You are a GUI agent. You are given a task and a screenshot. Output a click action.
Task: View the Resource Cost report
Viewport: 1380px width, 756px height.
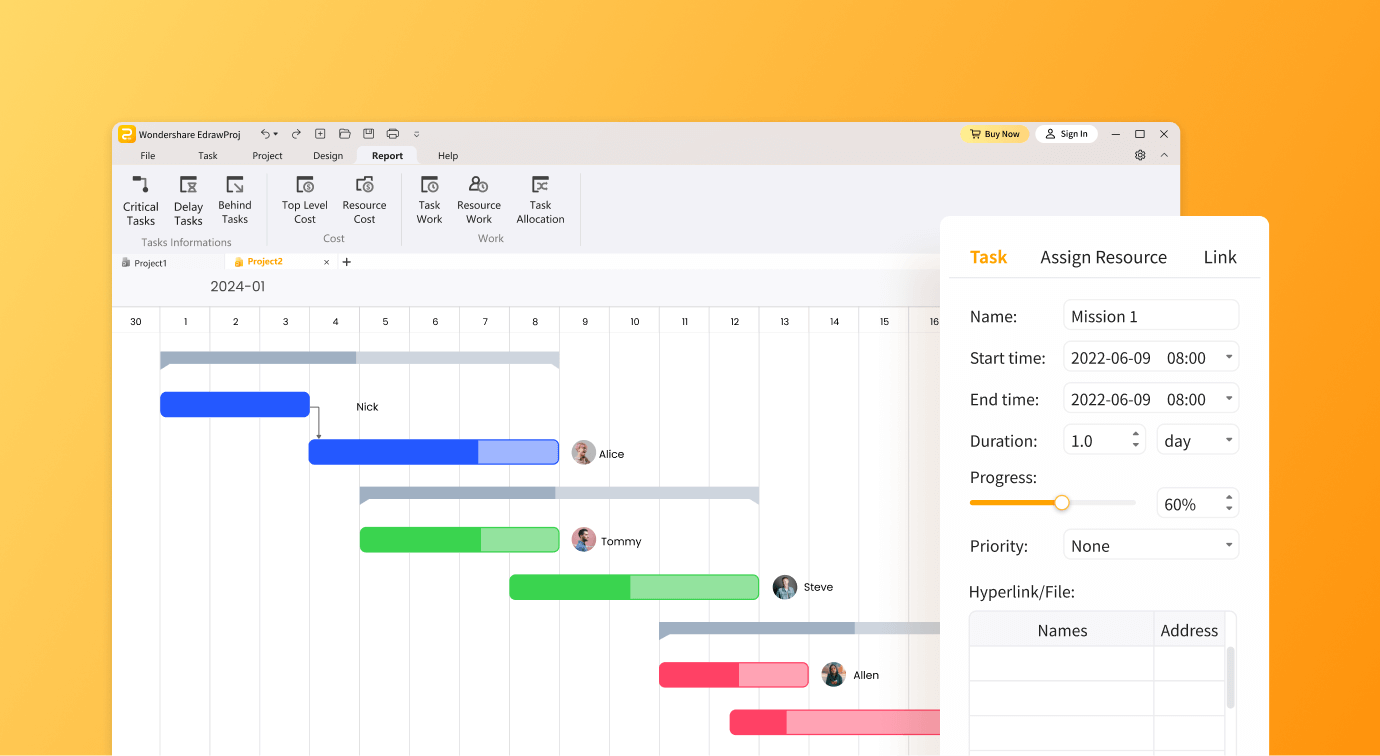tap(364, 200)
